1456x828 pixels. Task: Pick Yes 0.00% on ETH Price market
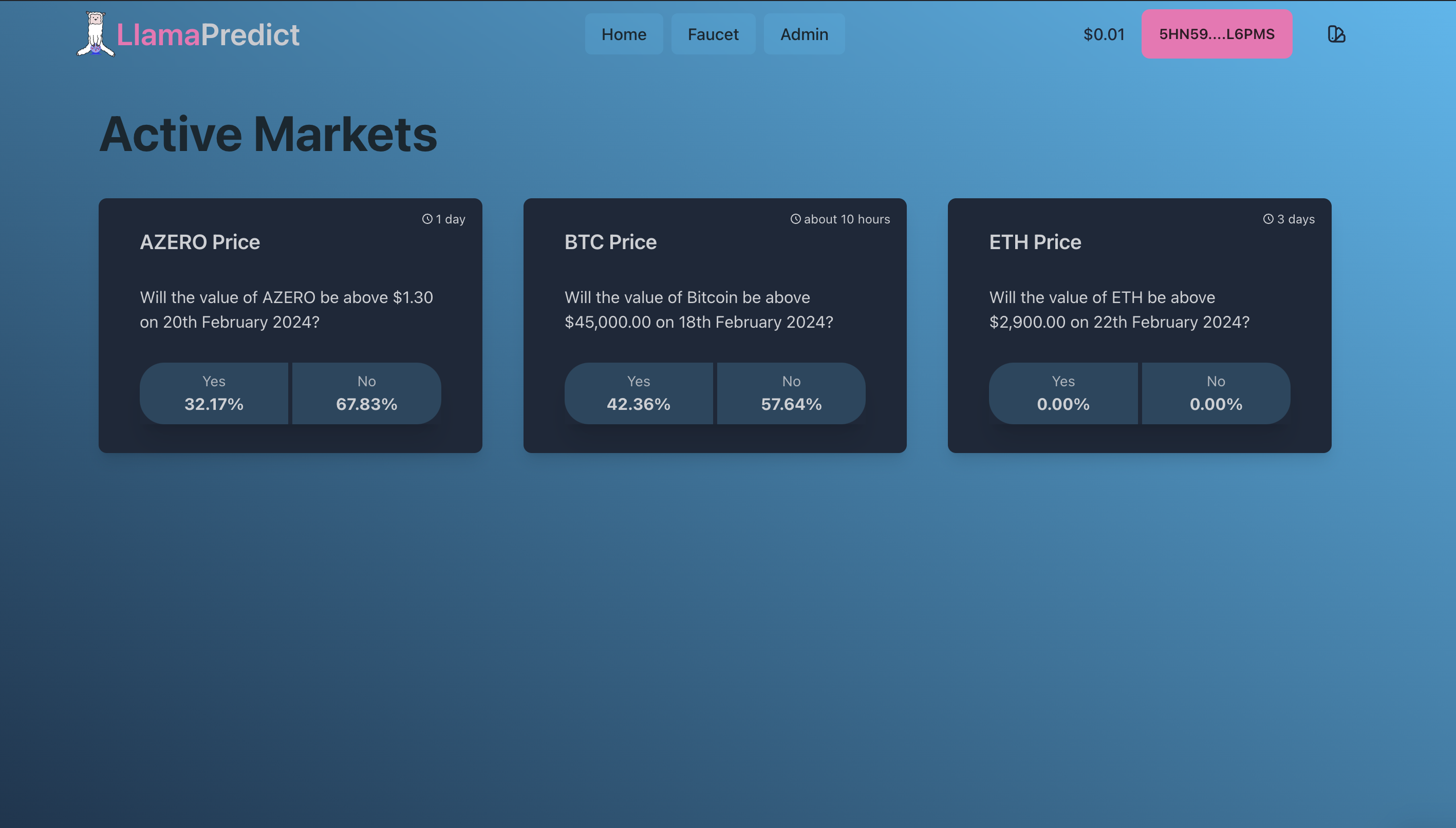pos(1062,393)
